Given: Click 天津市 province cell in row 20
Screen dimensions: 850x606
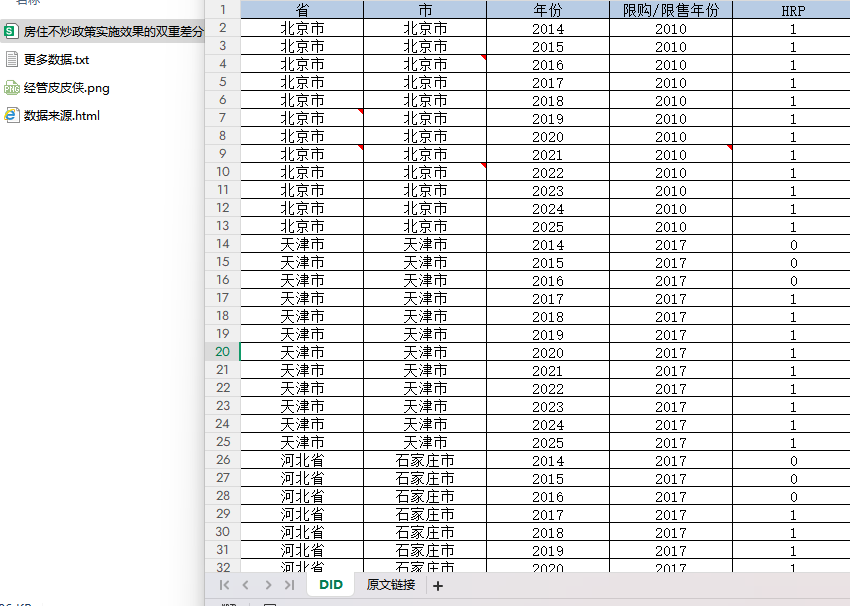Looking at the screenshot, I should [302, 352].
